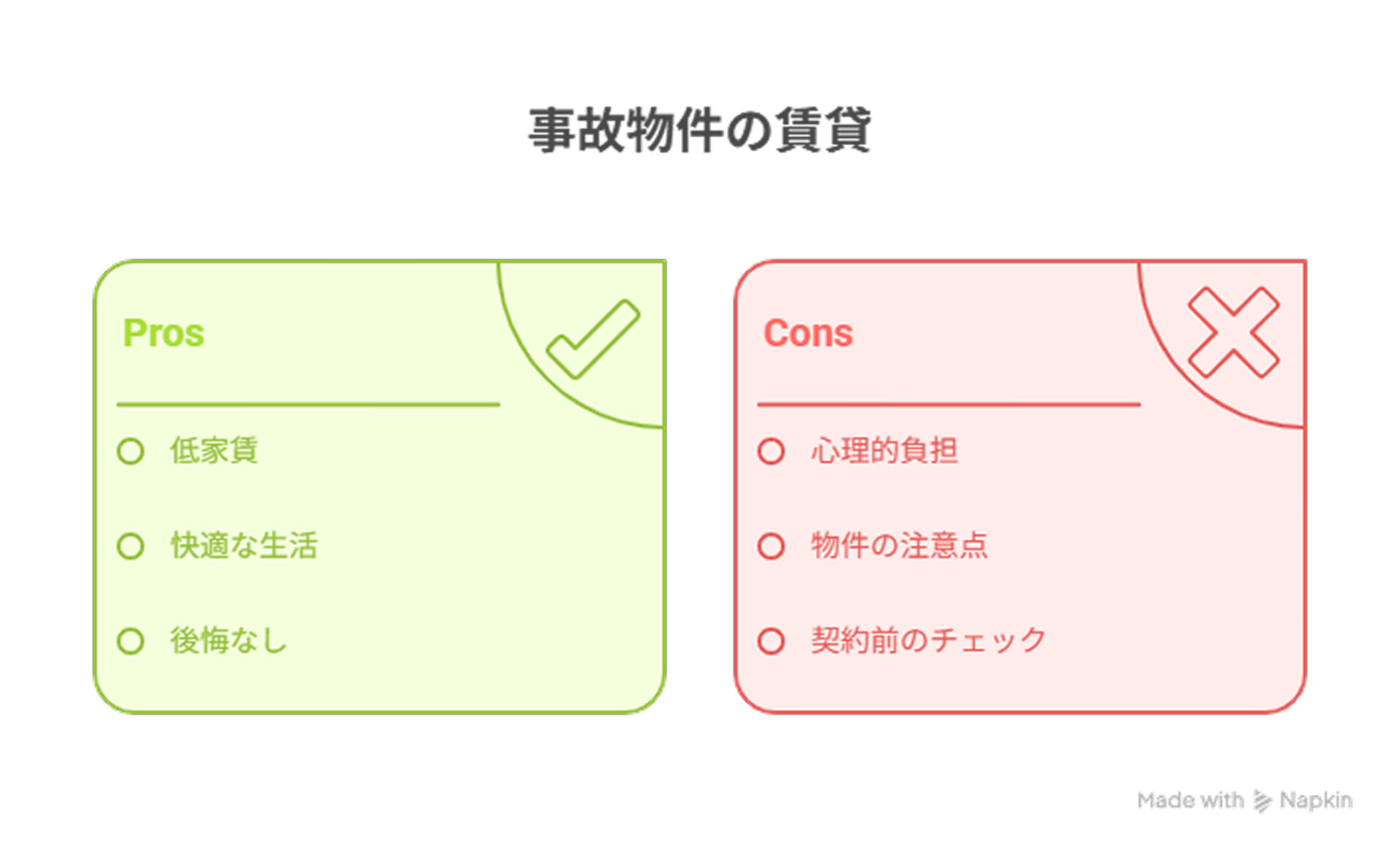Open the Made with Napkin link
The image size is (1400, 855).
pos(1245,800)
